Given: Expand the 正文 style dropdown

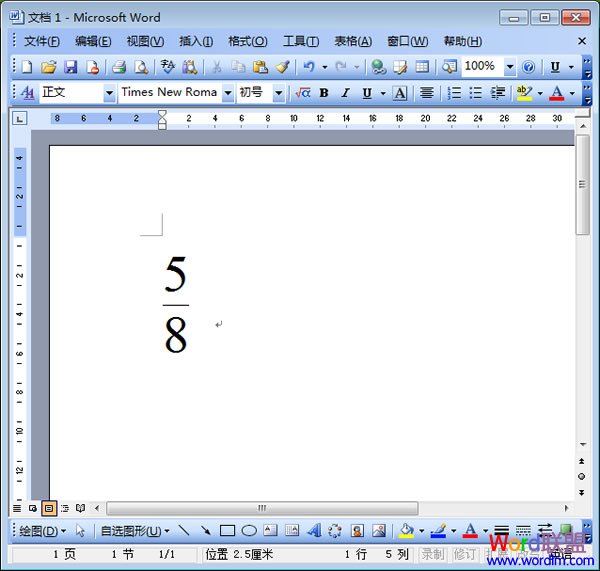Looking at the screenshot, I should tap(109, 93).
